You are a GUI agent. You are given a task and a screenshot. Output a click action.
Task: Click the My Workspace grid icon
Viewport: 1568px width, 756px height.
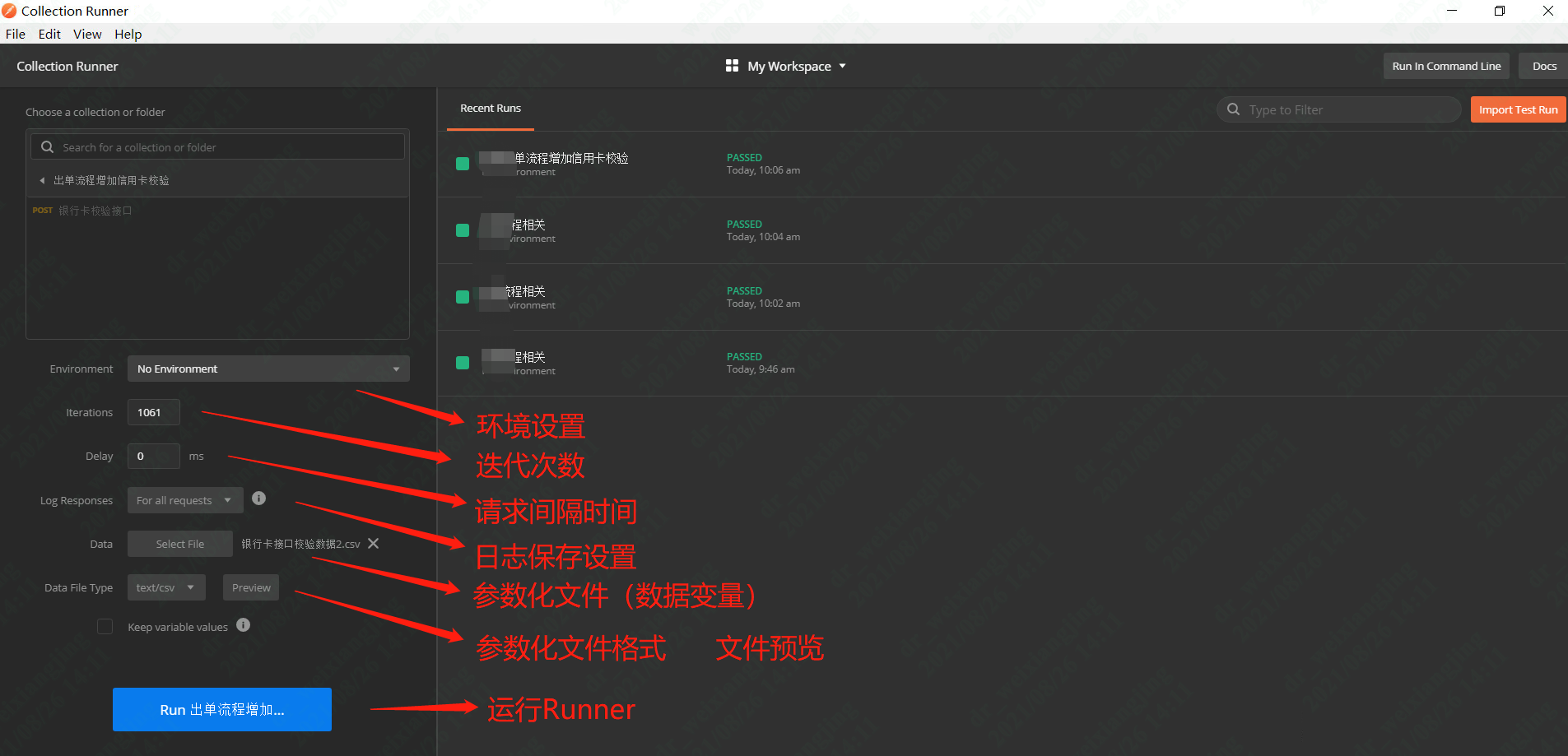[x=732, y=66]
